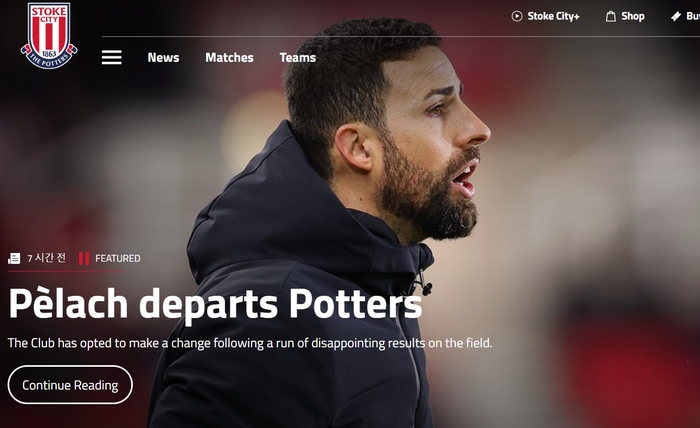The width and height of the screenshot is (700, 428).
Task: Open the Teams menu
Action: coord(298,58)
